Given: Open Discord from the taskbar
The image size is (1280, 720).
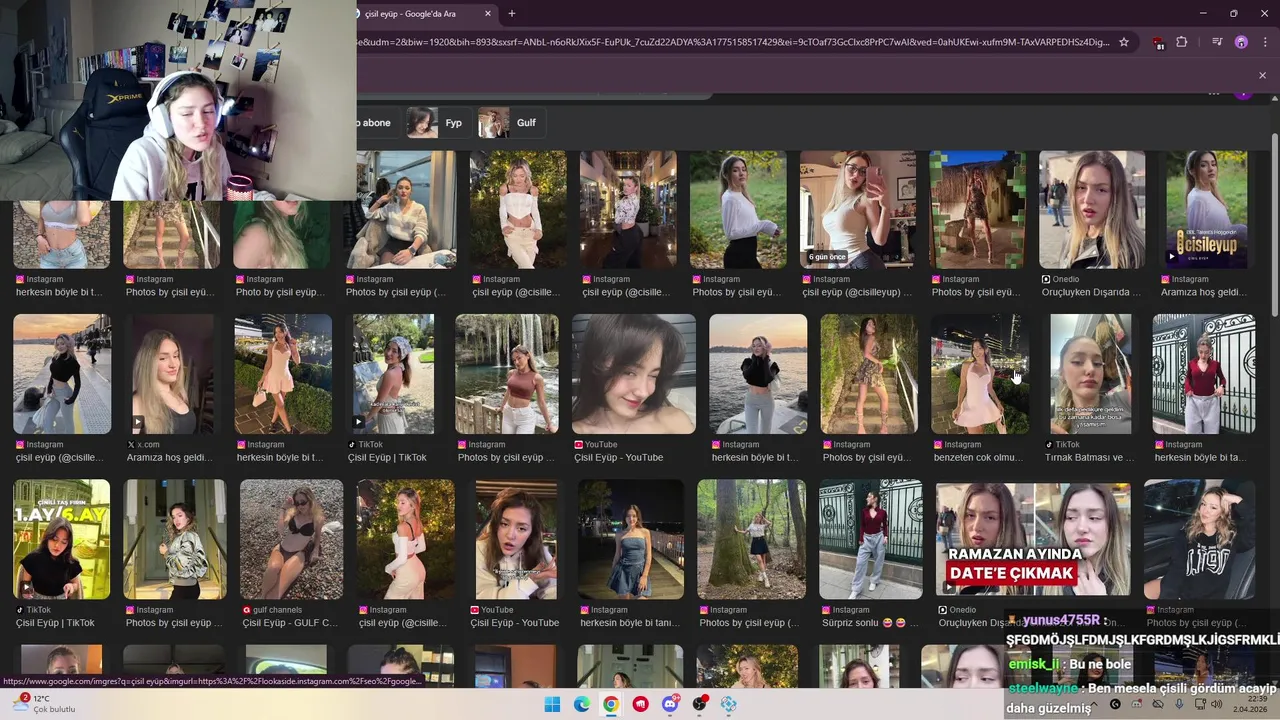Looking at the screenshot, I should [670, 704].
